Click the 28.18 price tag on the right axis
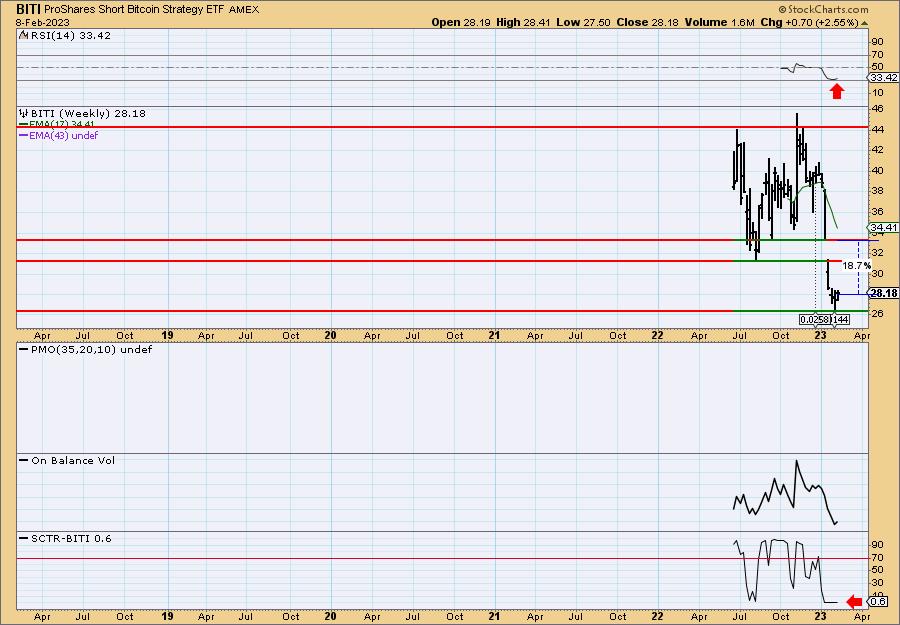Viewport: 900px width, 625px height. point(884,293)
